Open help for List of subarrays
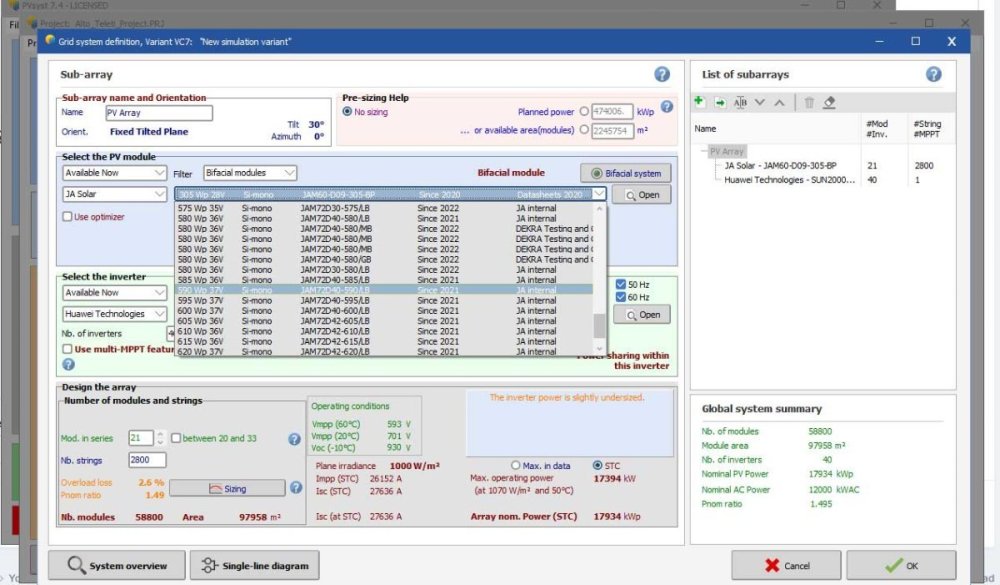 pos(933,74)
